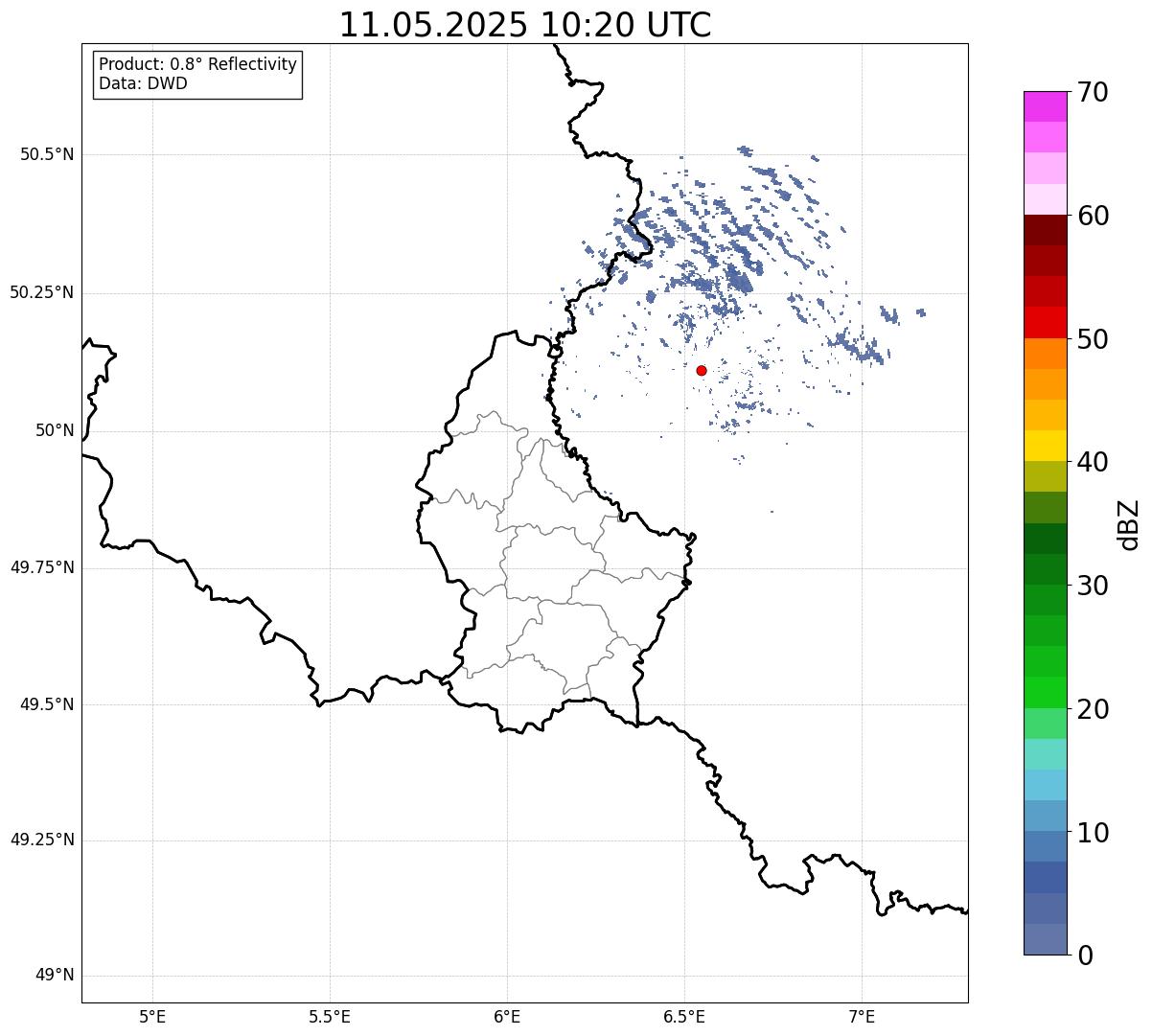Click the red radar site marker

pyautogui.click(x=702, y=370)
